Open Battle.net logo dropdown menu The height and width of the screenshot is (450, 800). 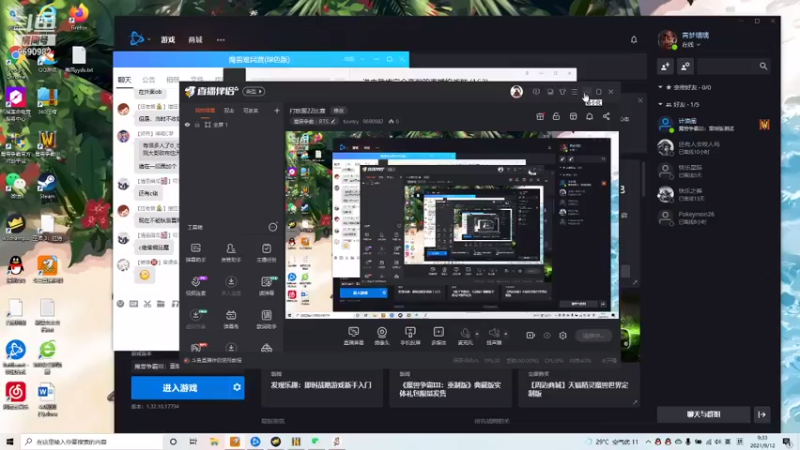pos(140,39)
